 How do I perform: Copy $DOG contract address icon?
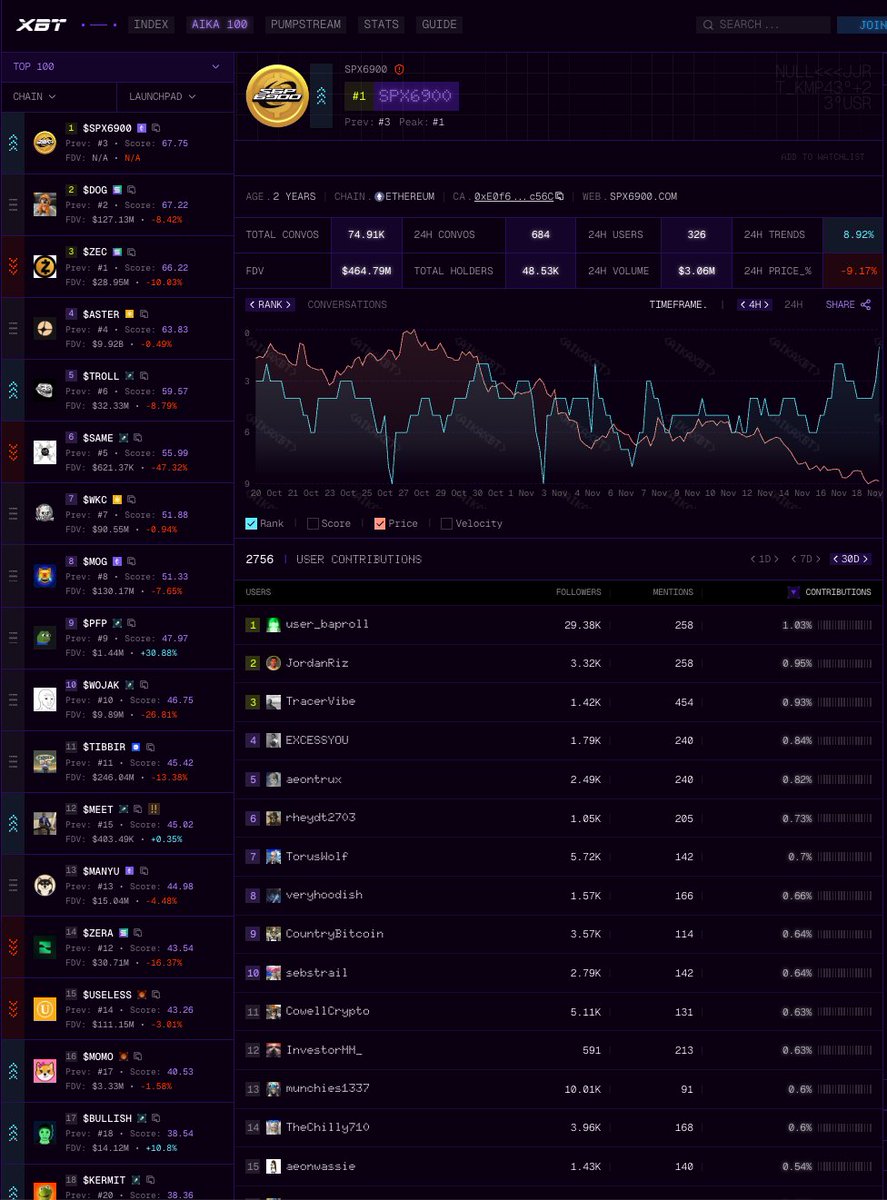(x=132, y=190)
